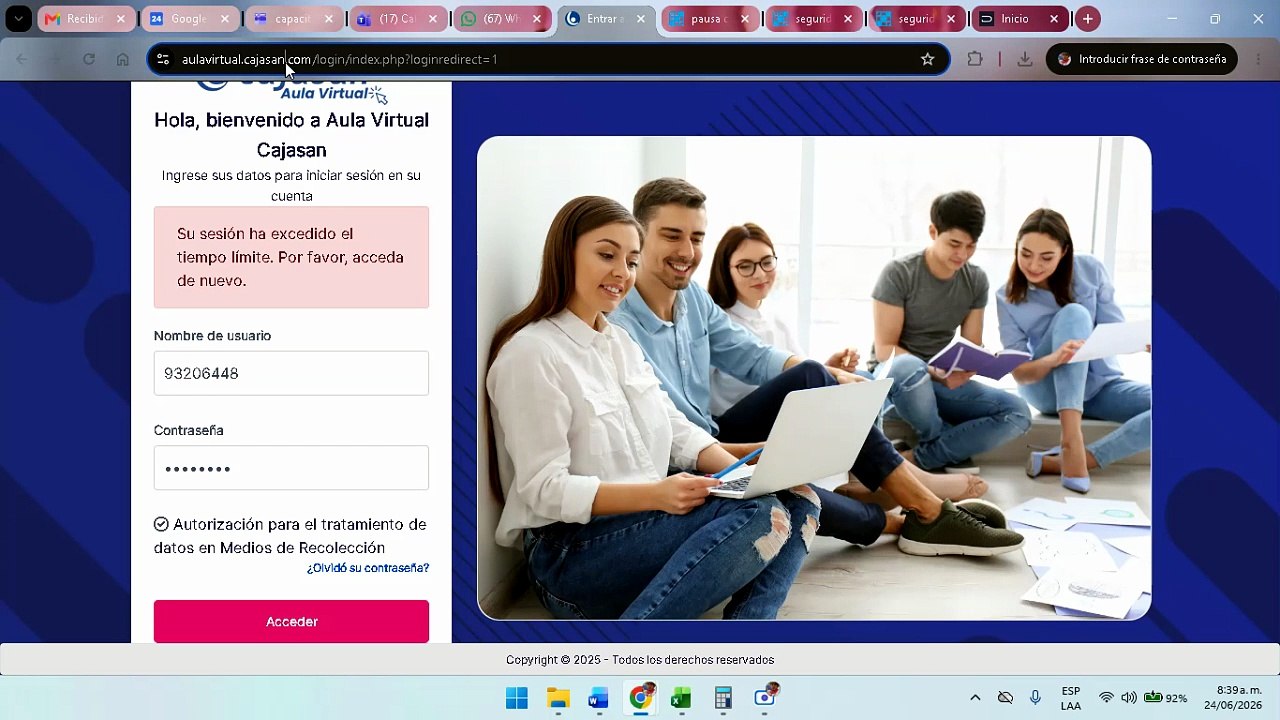Close the 'Inicio' tab
This screenshot has height=720, width=1280.
point(1054,19)
